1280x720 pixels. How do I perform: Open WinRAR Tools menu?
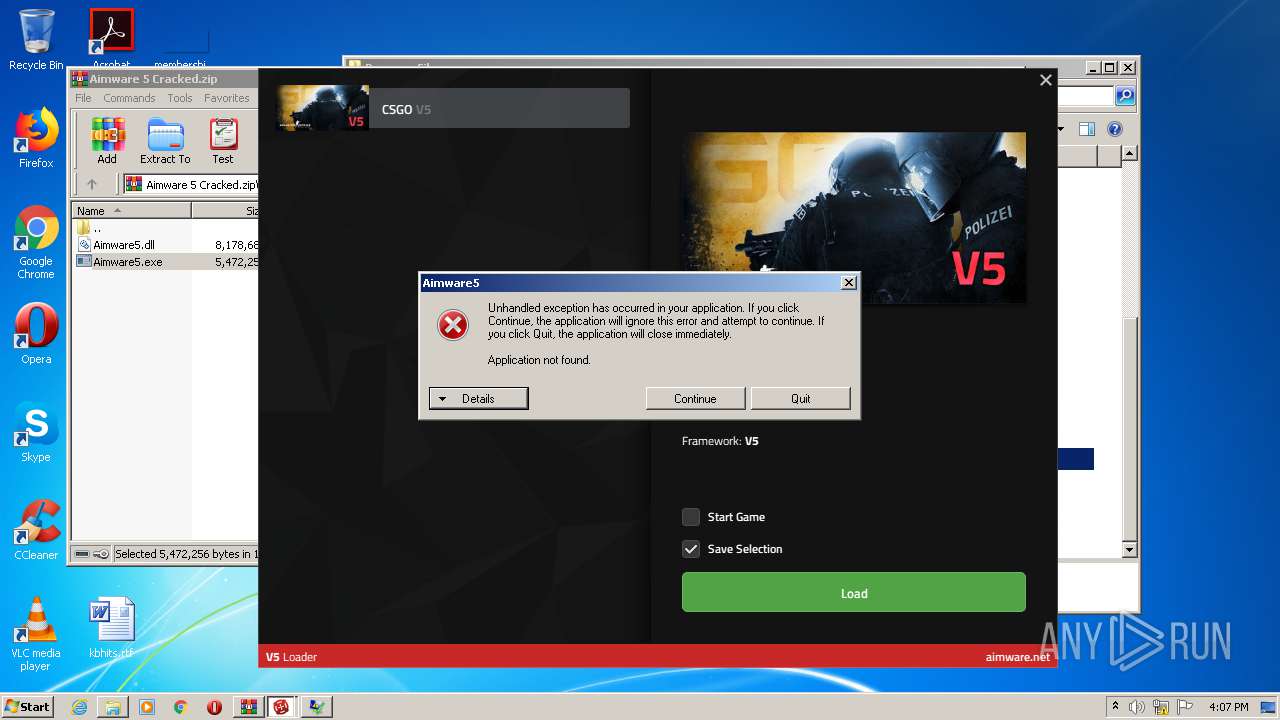click(x=180, y=98)
